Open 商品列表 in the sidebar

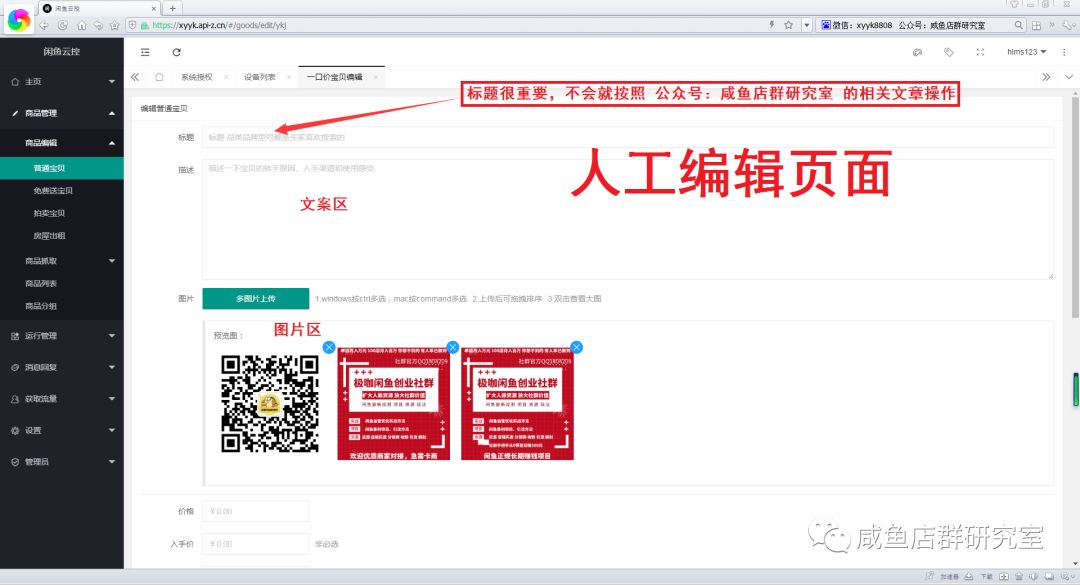coord(41,284)
